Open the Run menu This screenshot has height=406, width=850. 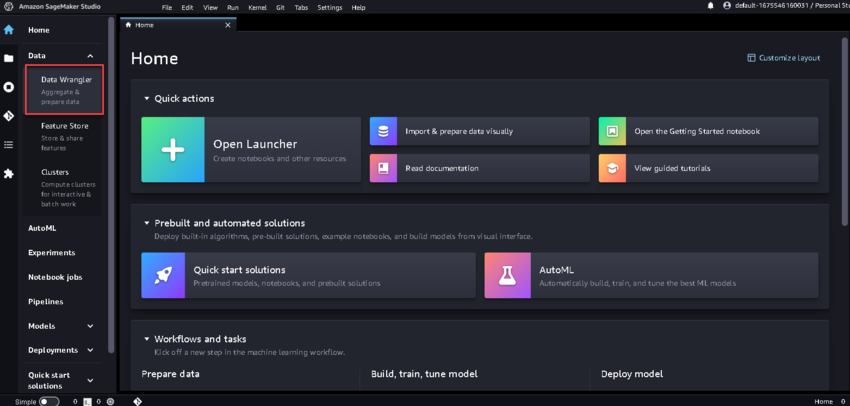233,8
